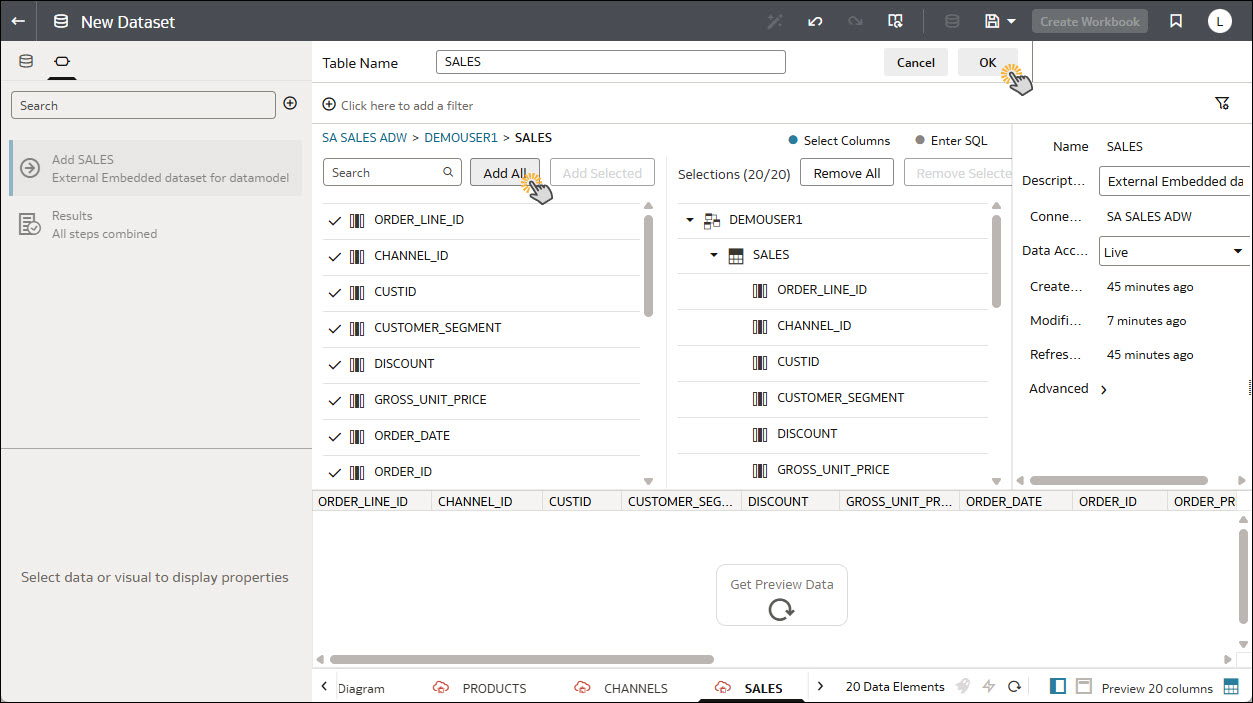Click the Save disk icon
This screenshot has width=1253, height=703.
tap(992, 21)
